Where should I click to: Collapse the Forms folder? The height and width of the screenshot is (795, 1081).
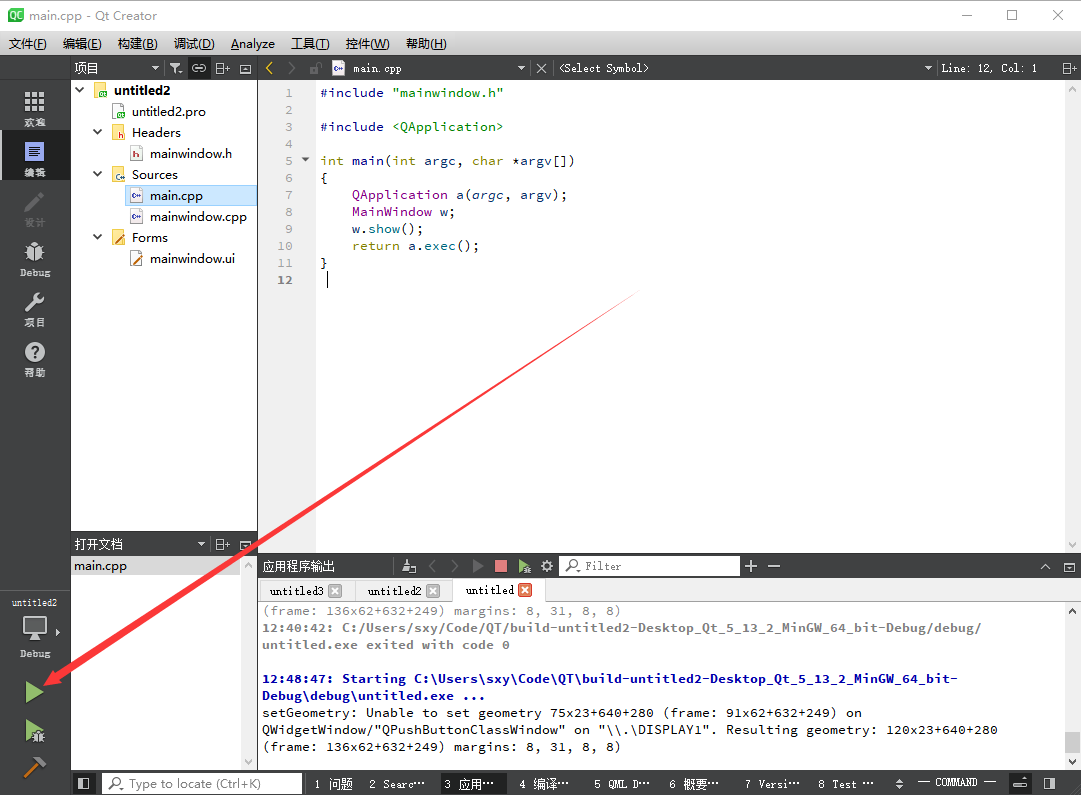pos(98,237)
